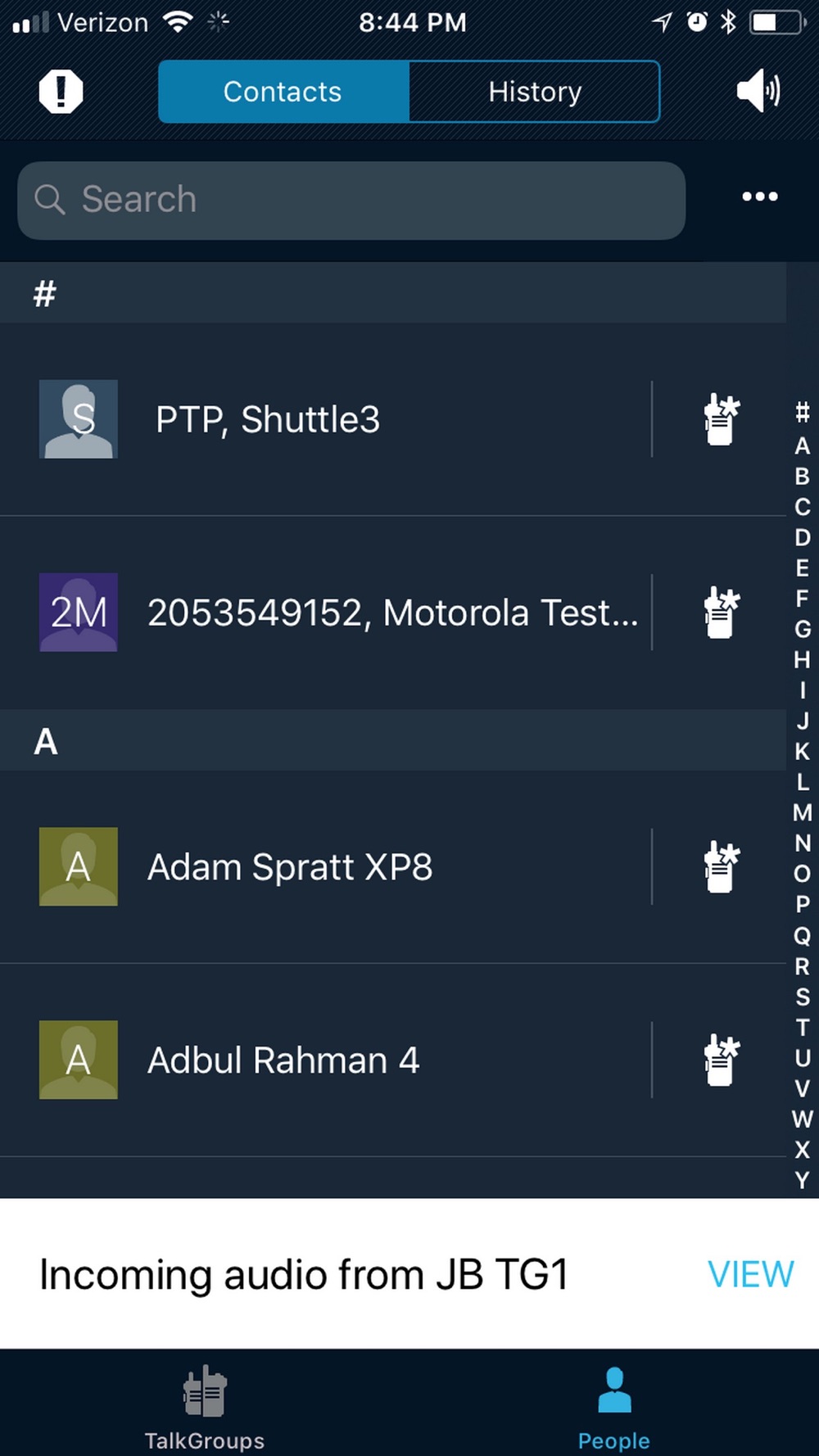Select the Contacts tab
The width and height of the screenshot is (819, 1456).
(x=283, y=92)
